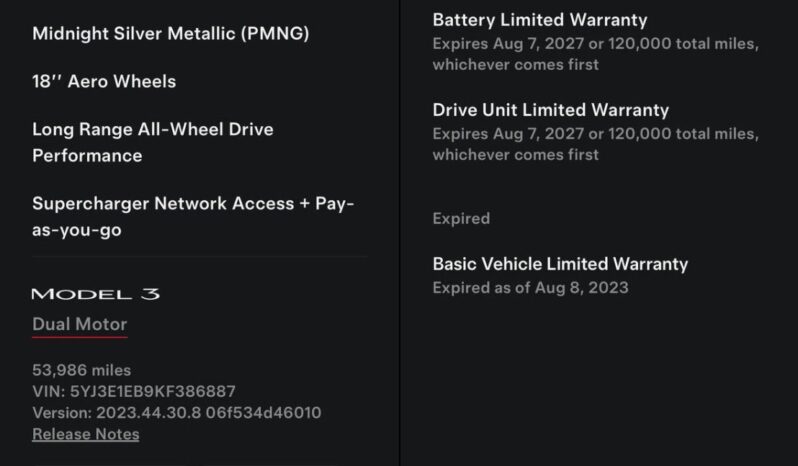
Task: Select the Basic Vehicle Limited Warranty heading
Action: click(x=560, y=264)
